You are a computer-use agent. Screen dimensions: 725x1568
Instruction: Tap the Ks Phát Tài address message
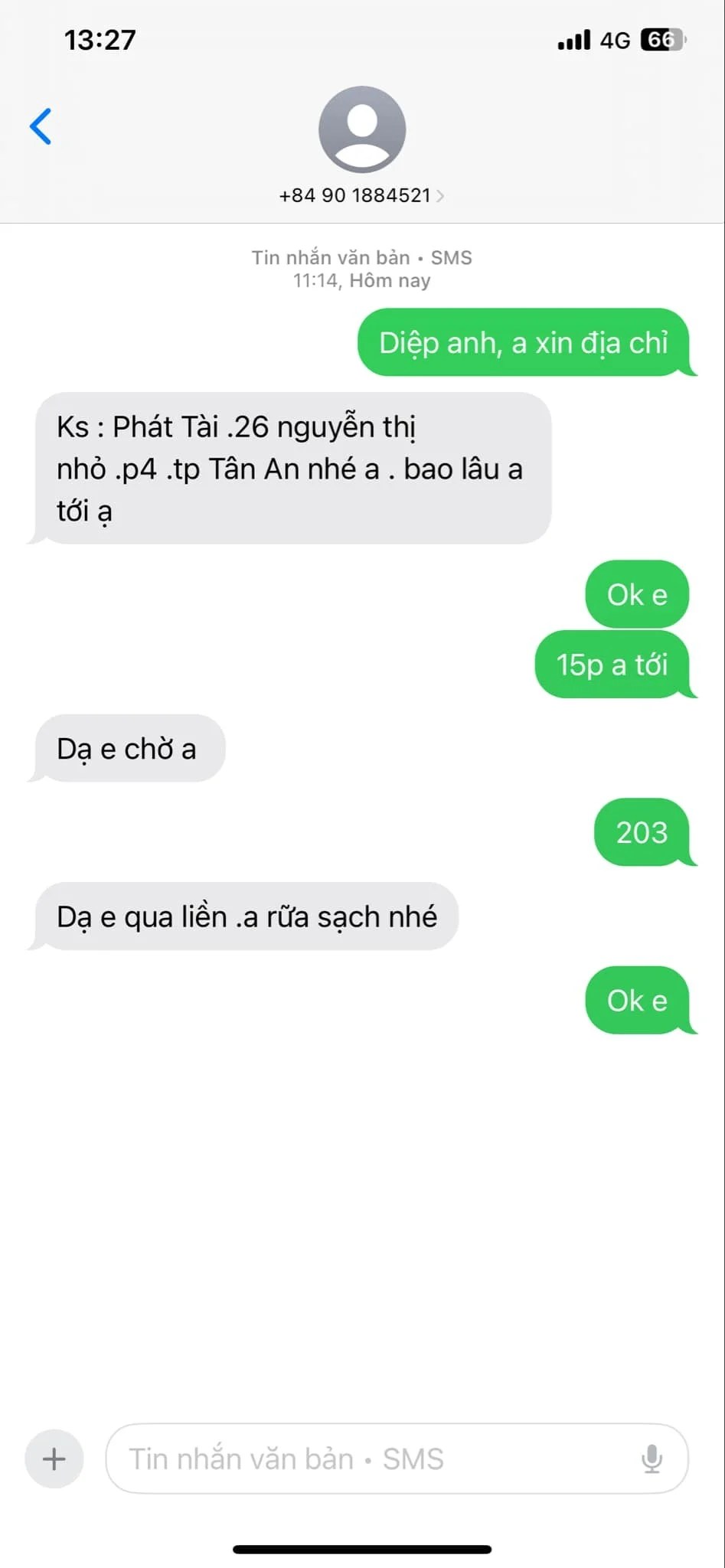291,469
